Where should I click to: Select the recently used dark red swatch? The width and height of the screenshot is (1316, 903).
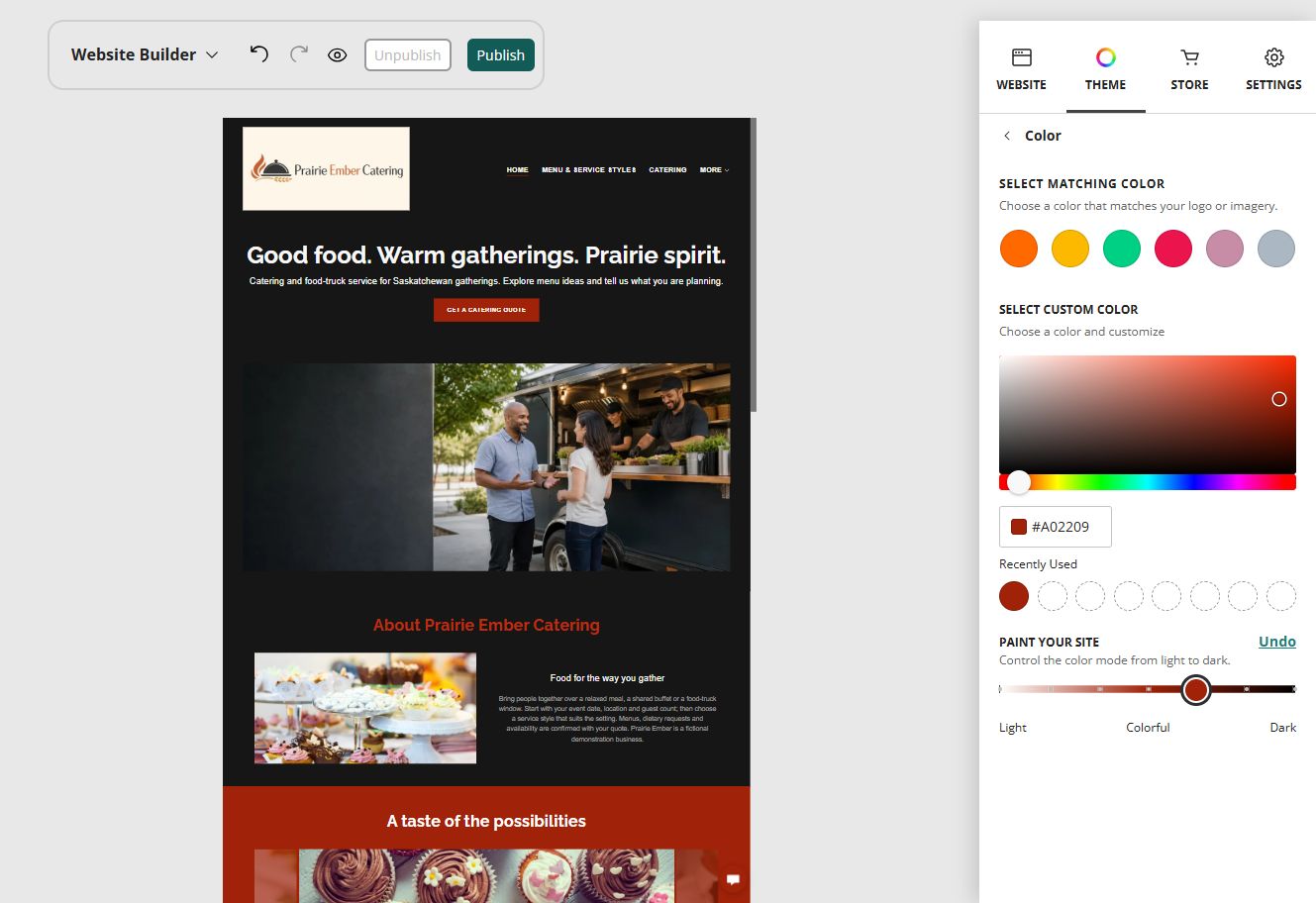click(x=1014, y=596)
